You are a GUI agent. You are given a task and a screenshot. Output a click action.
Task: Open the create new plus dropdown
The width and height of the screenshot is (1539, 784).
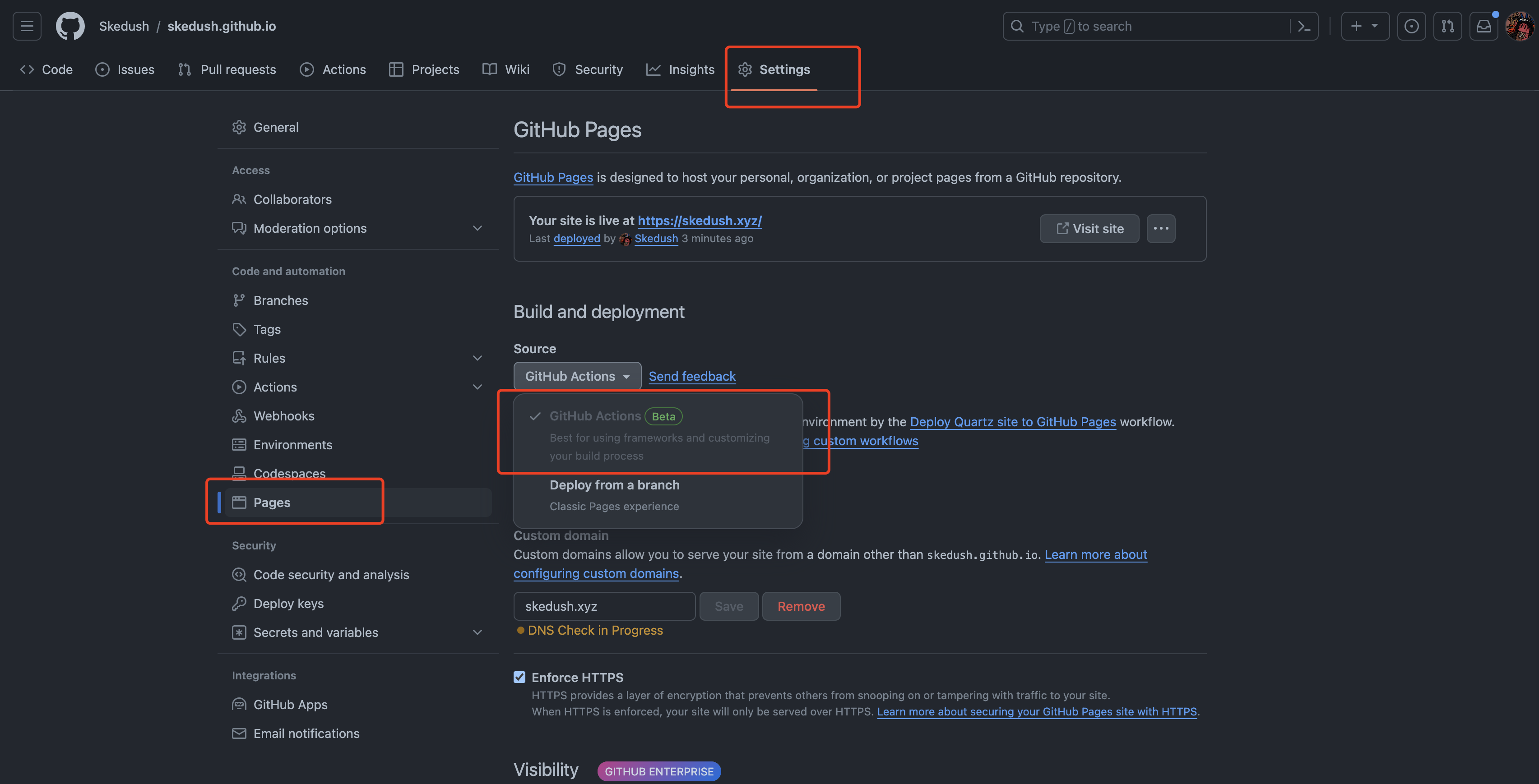pyautogui.click(x=1364, y=26)
